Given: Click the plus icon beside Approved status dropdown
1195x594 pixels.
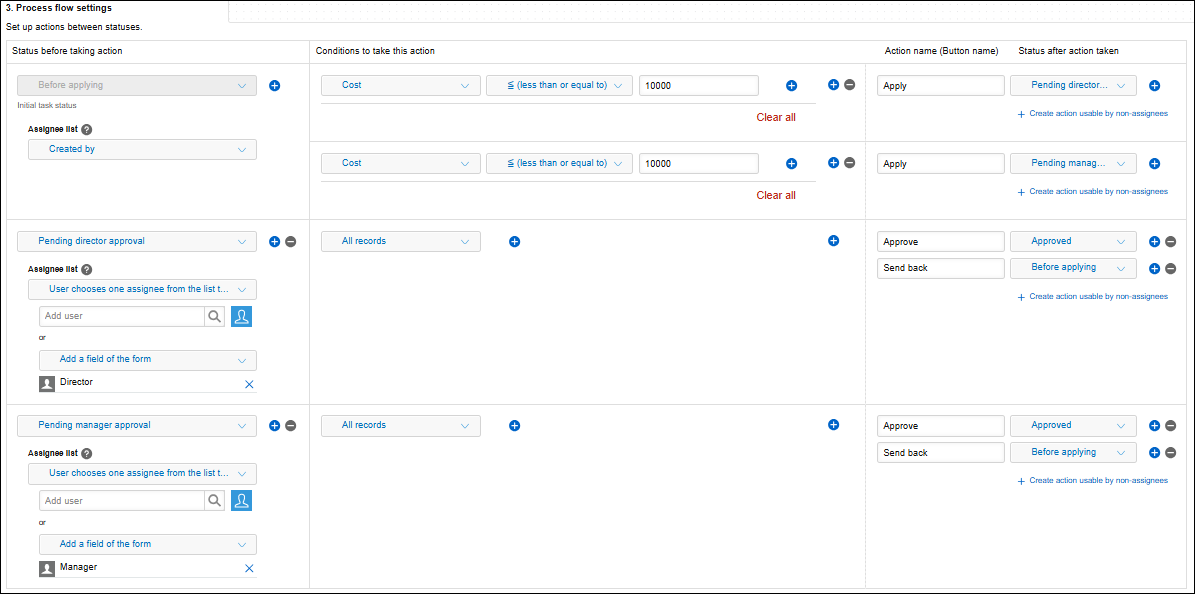Looking at the screenshot, I should [x=1156, y=241].
